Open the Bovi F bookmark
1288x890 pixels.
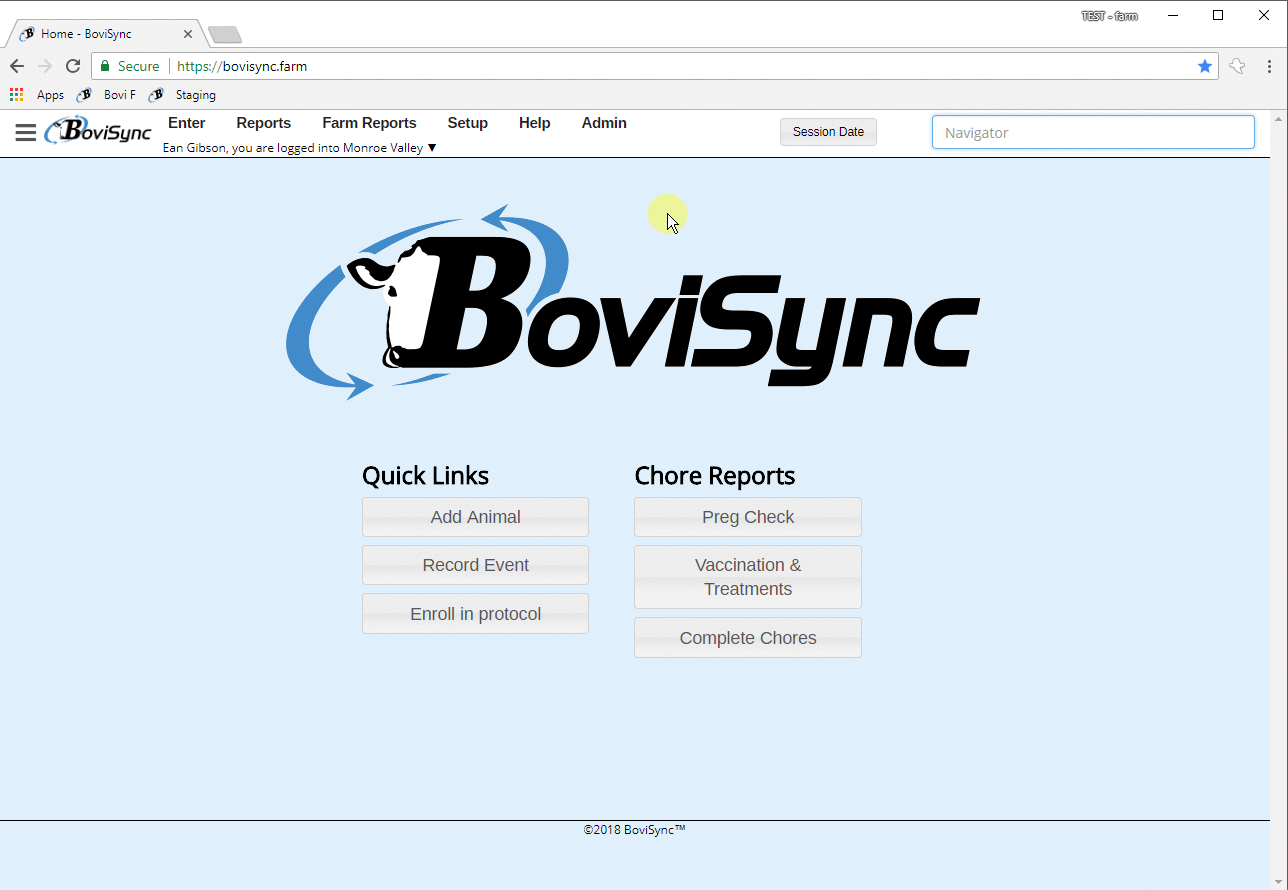coord(106,95)
